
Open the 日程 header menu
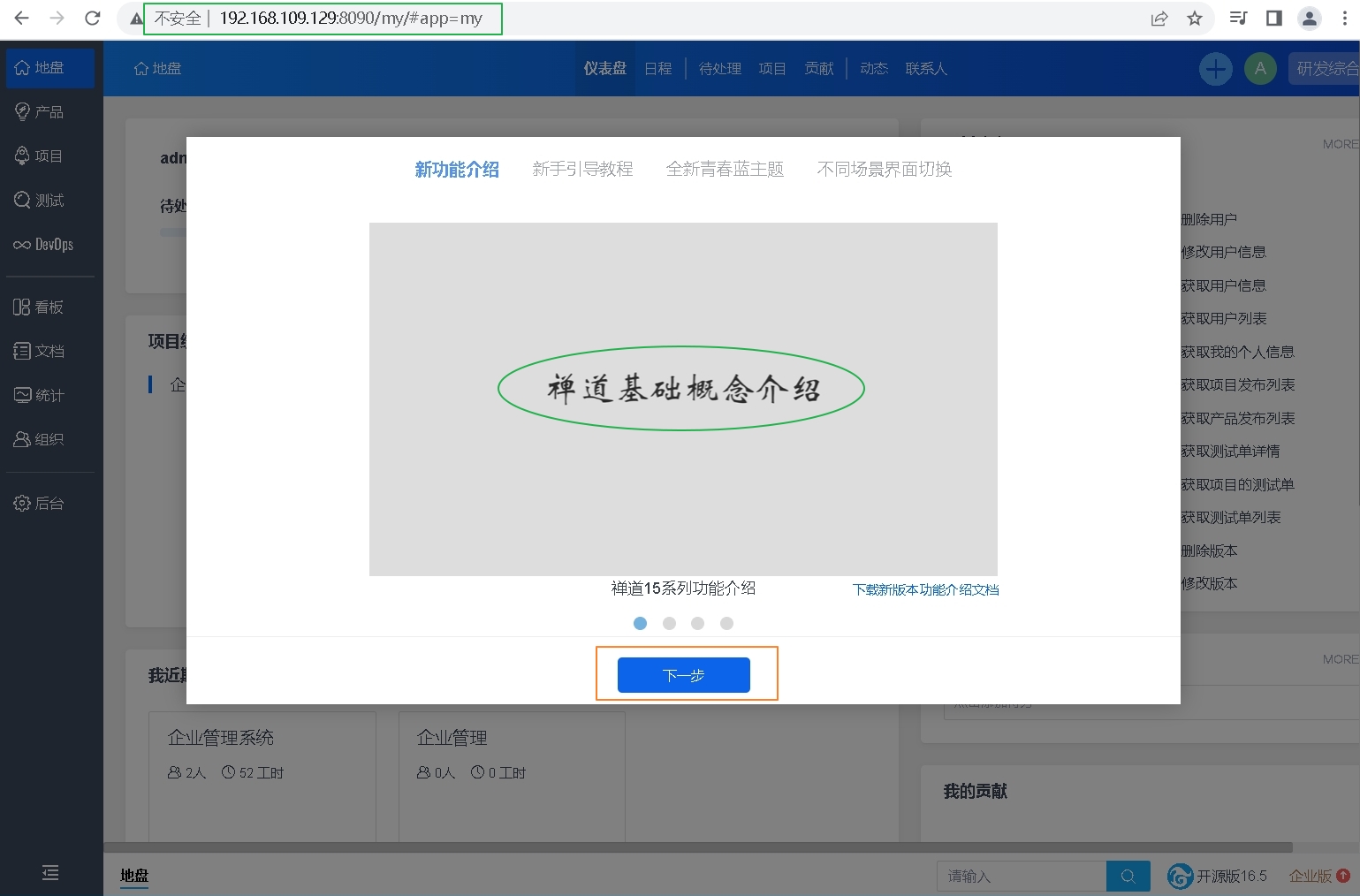pyautogui.click(x=658, y=69)
